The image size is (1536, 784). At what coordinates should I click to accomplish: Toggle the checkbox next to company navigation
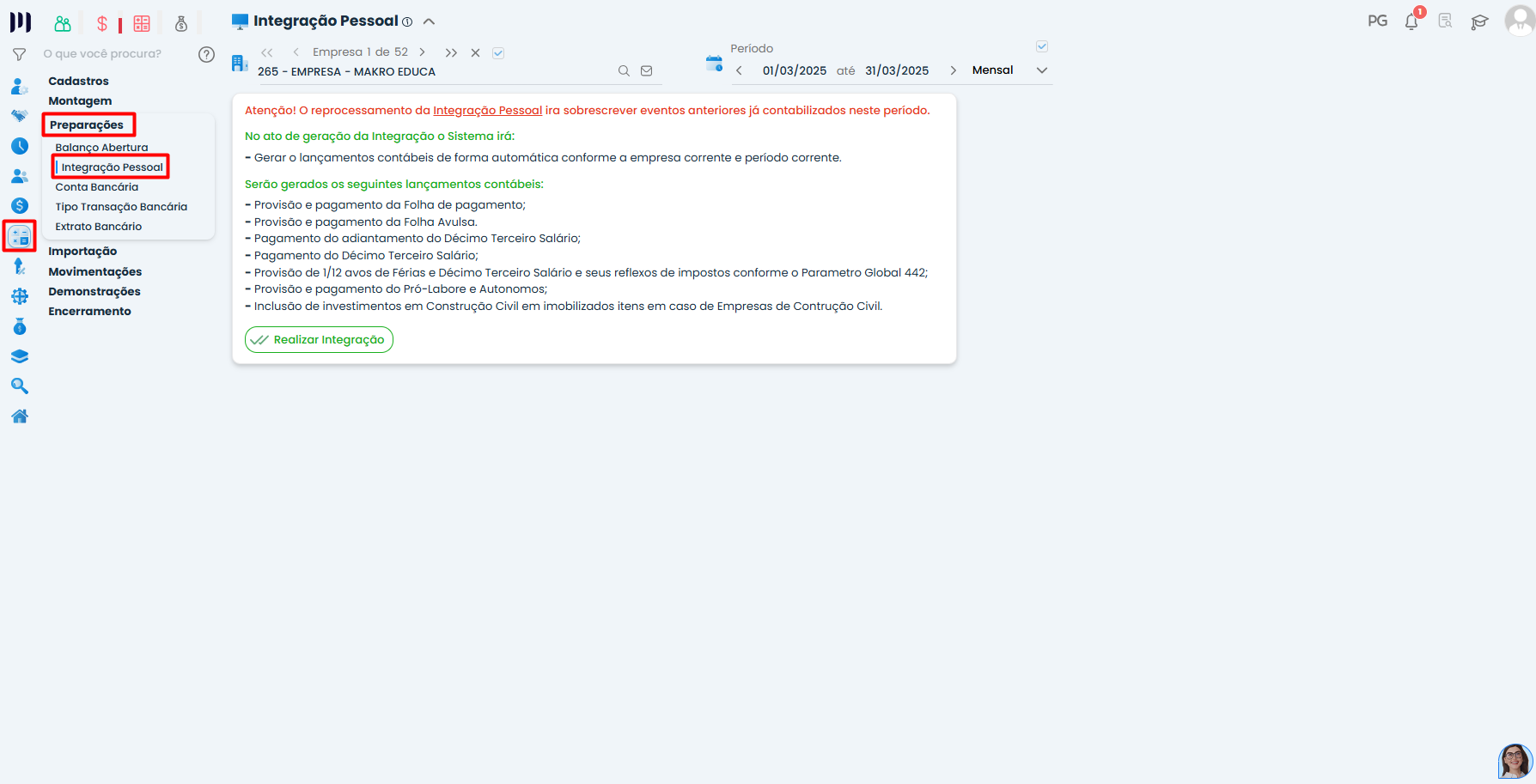pyautogui.click(x=498, y=53)
